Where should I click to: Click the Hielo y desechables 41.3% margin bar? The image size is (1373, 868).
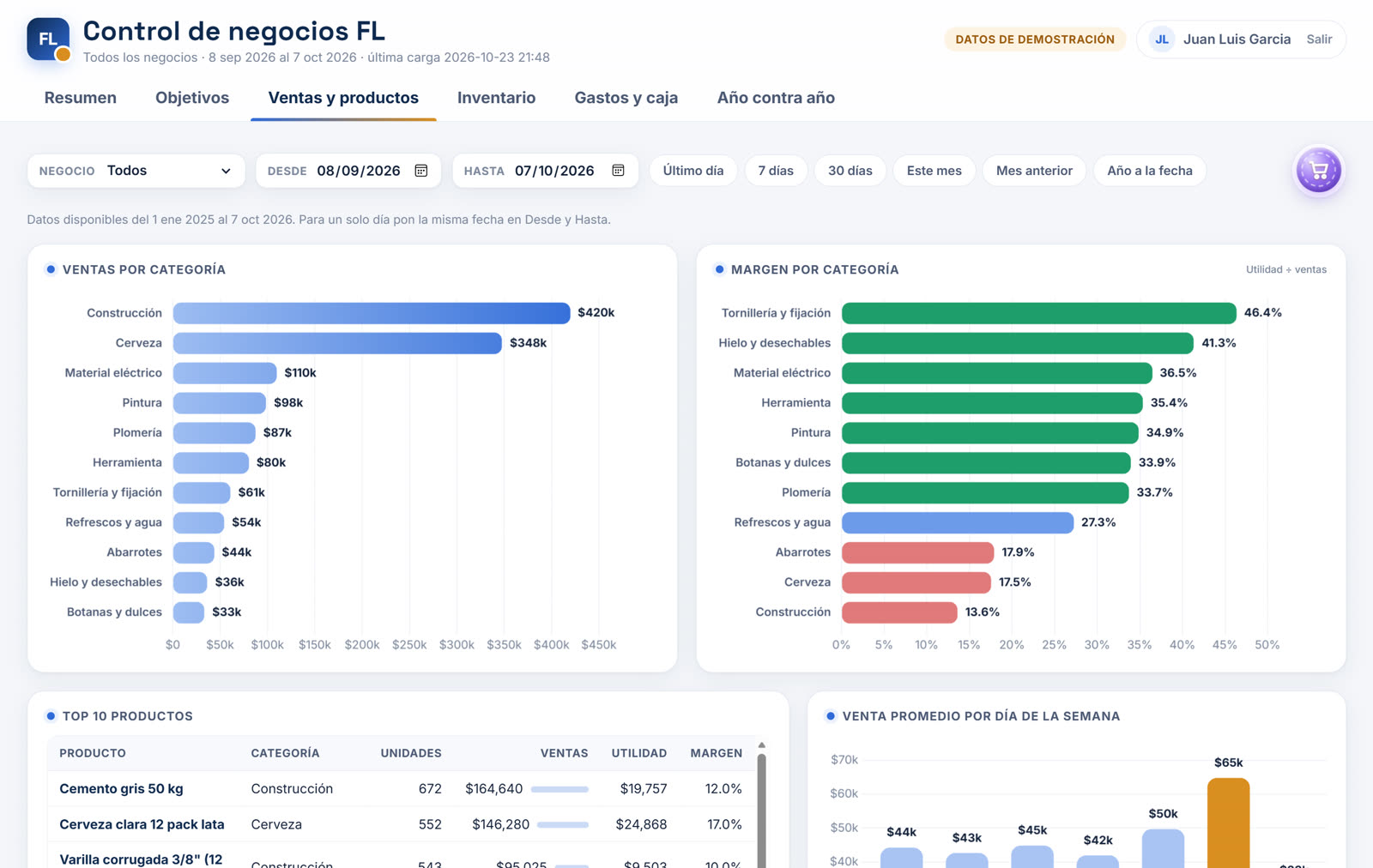coord(1018,343)
